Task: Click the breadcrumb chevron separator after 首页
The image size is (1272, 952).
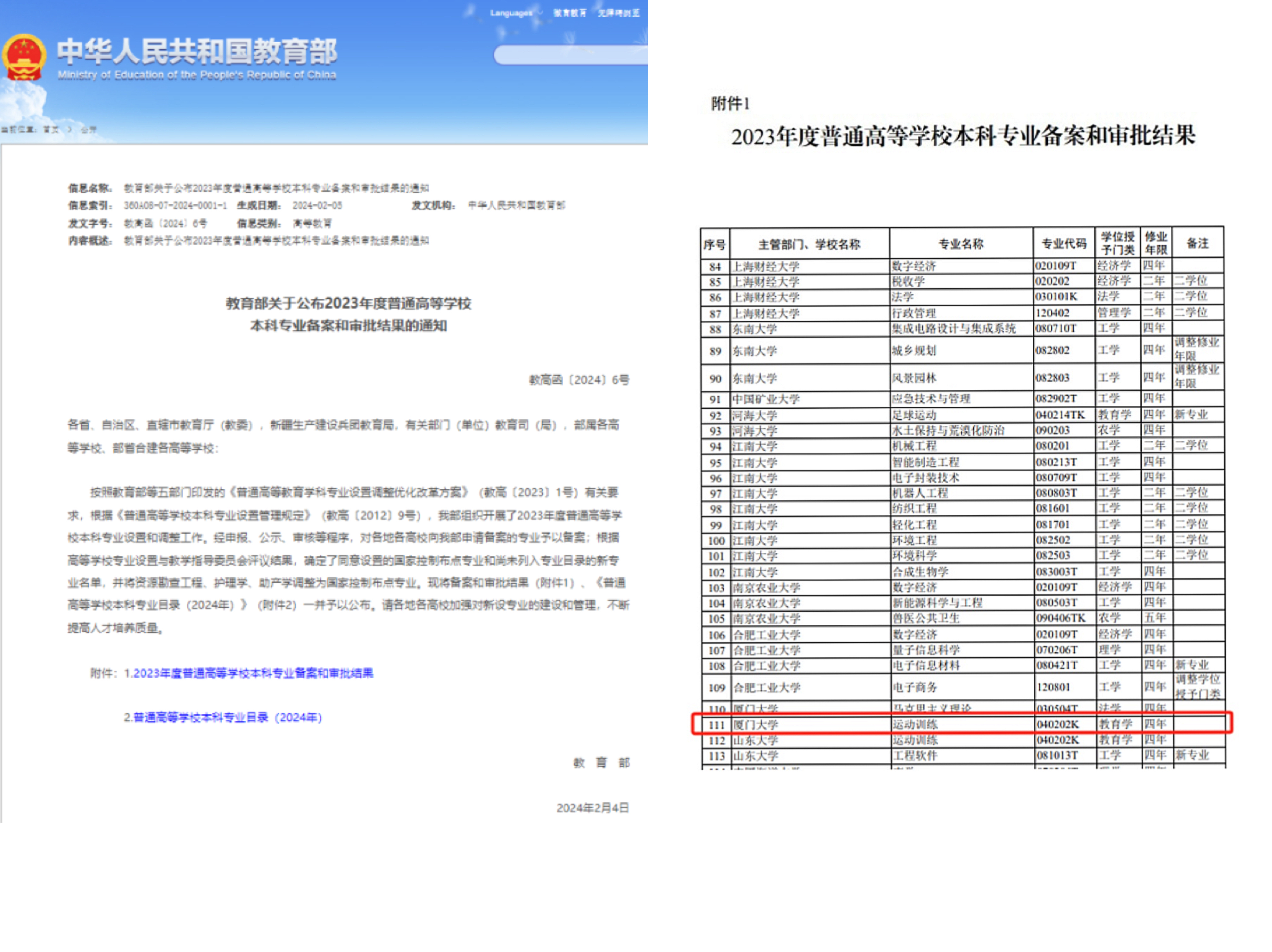Action: [x=70, y=130]
